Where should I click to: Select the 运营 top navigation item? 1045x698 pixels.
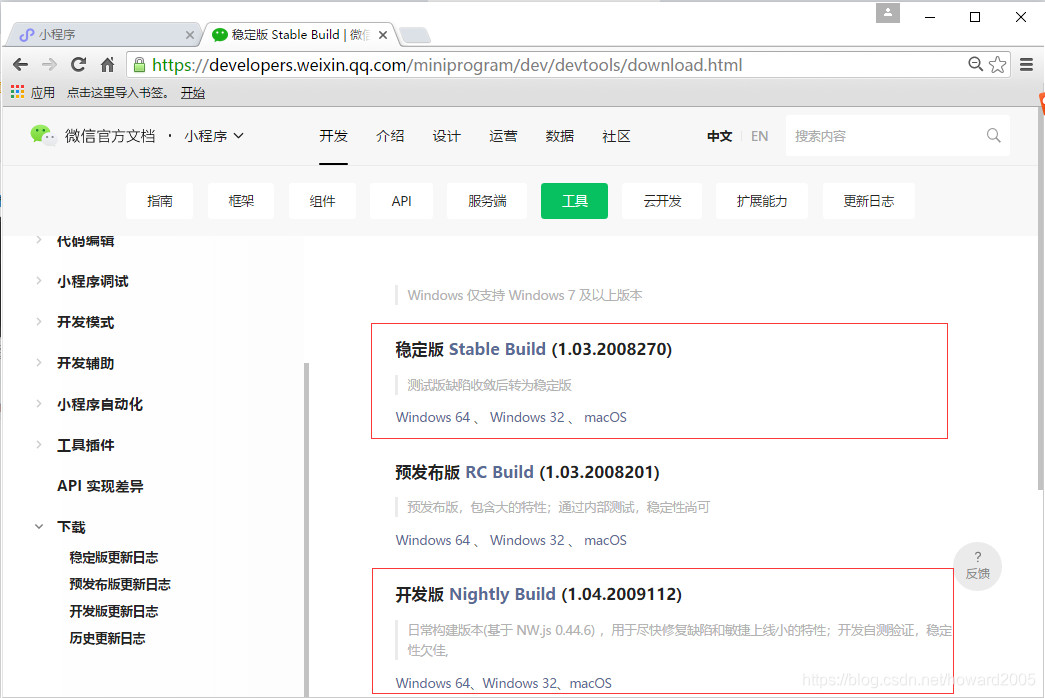point(503,136)
